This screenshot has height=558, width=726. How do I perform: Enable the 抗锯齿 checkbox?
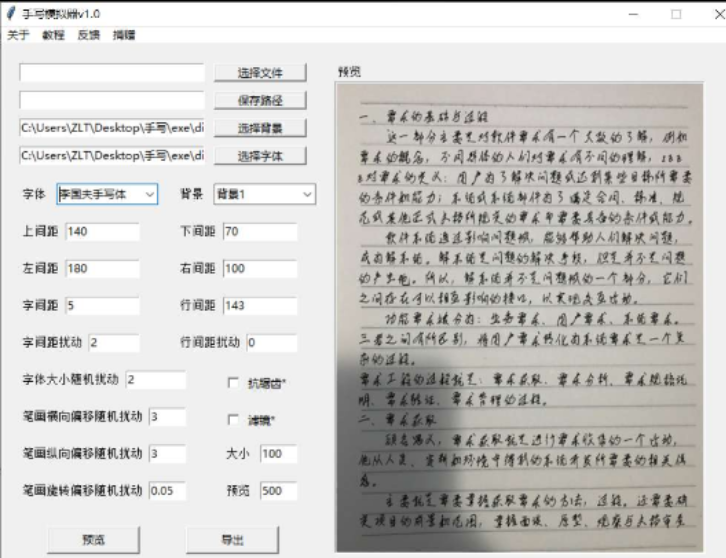[x=234, y=382]
